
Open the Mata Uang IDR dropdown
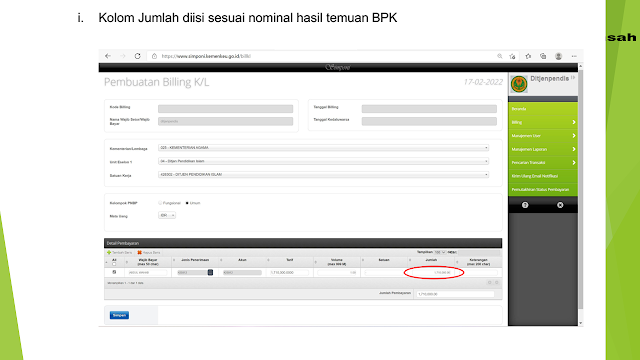(167, 215)
